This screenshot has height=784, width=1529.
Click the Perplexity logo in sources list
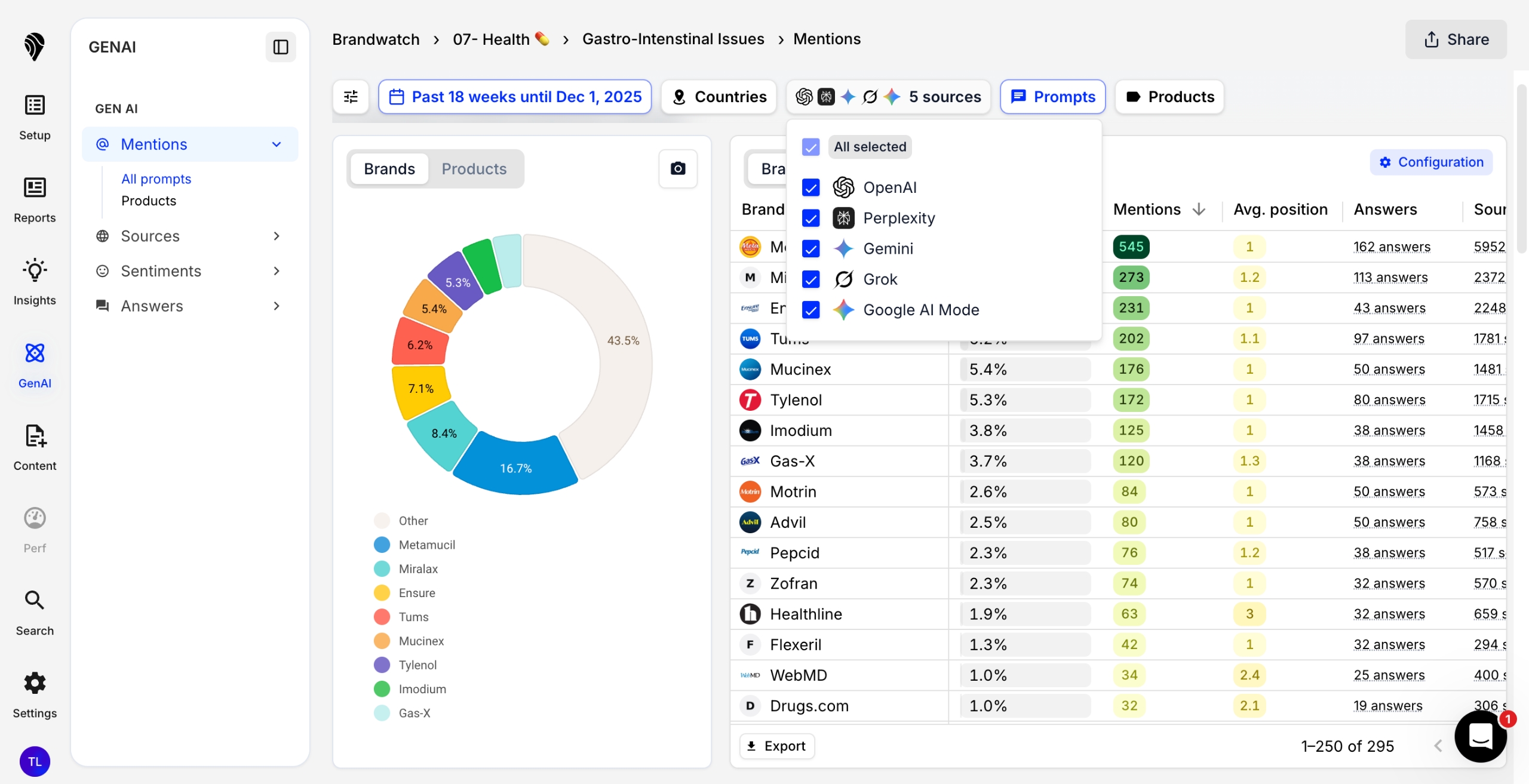(x=843, y=218)
